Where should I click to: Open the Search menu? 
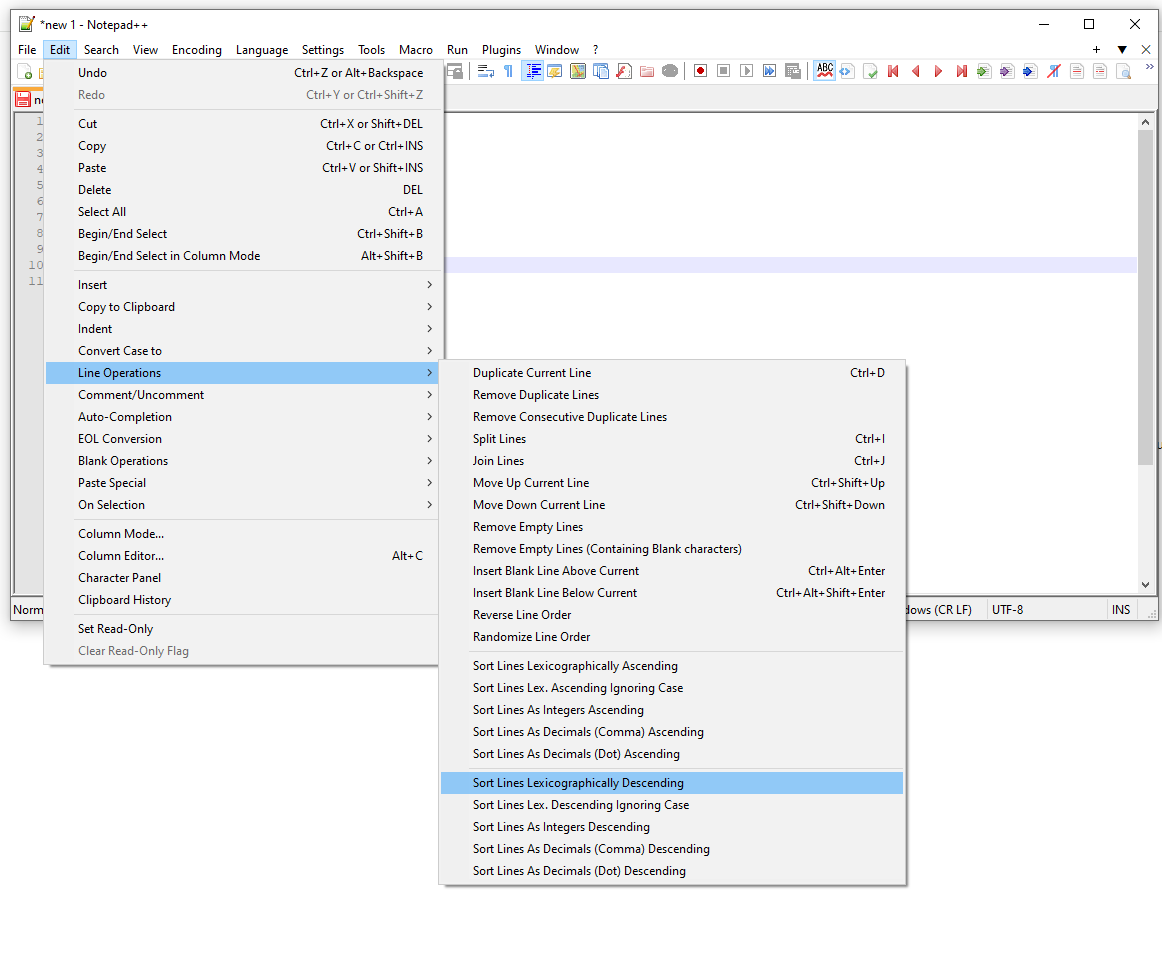pyautogui.click(x=101, y=50)
